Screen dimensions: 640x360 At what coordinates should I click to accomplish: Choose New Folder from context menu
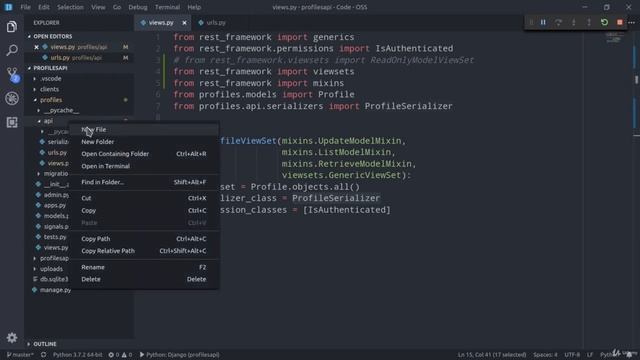pos(144,142)
